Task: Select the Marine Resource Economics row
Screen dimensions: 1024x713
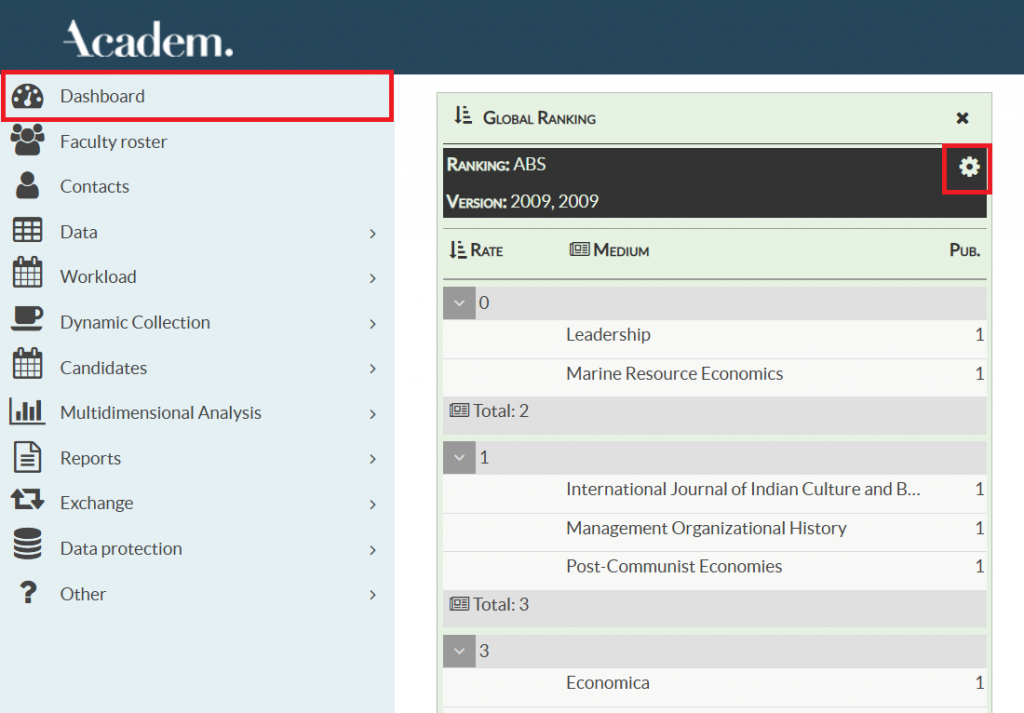Action: click(674, 373)
